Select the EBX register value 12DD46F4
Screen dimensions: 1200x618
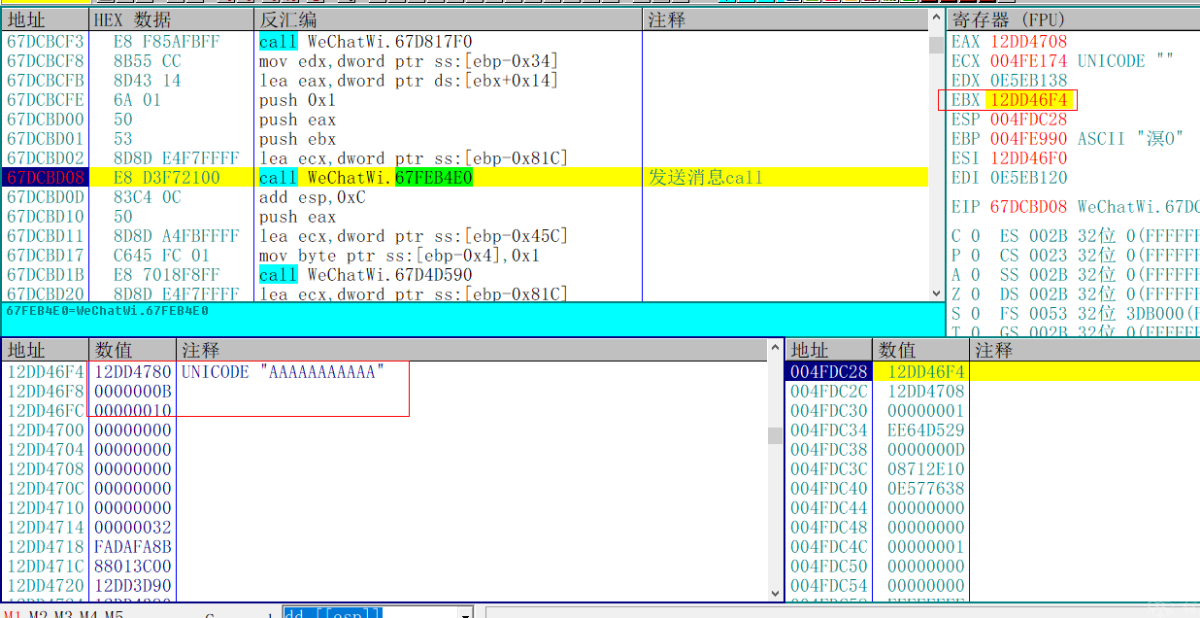[x=1029, y=100]
